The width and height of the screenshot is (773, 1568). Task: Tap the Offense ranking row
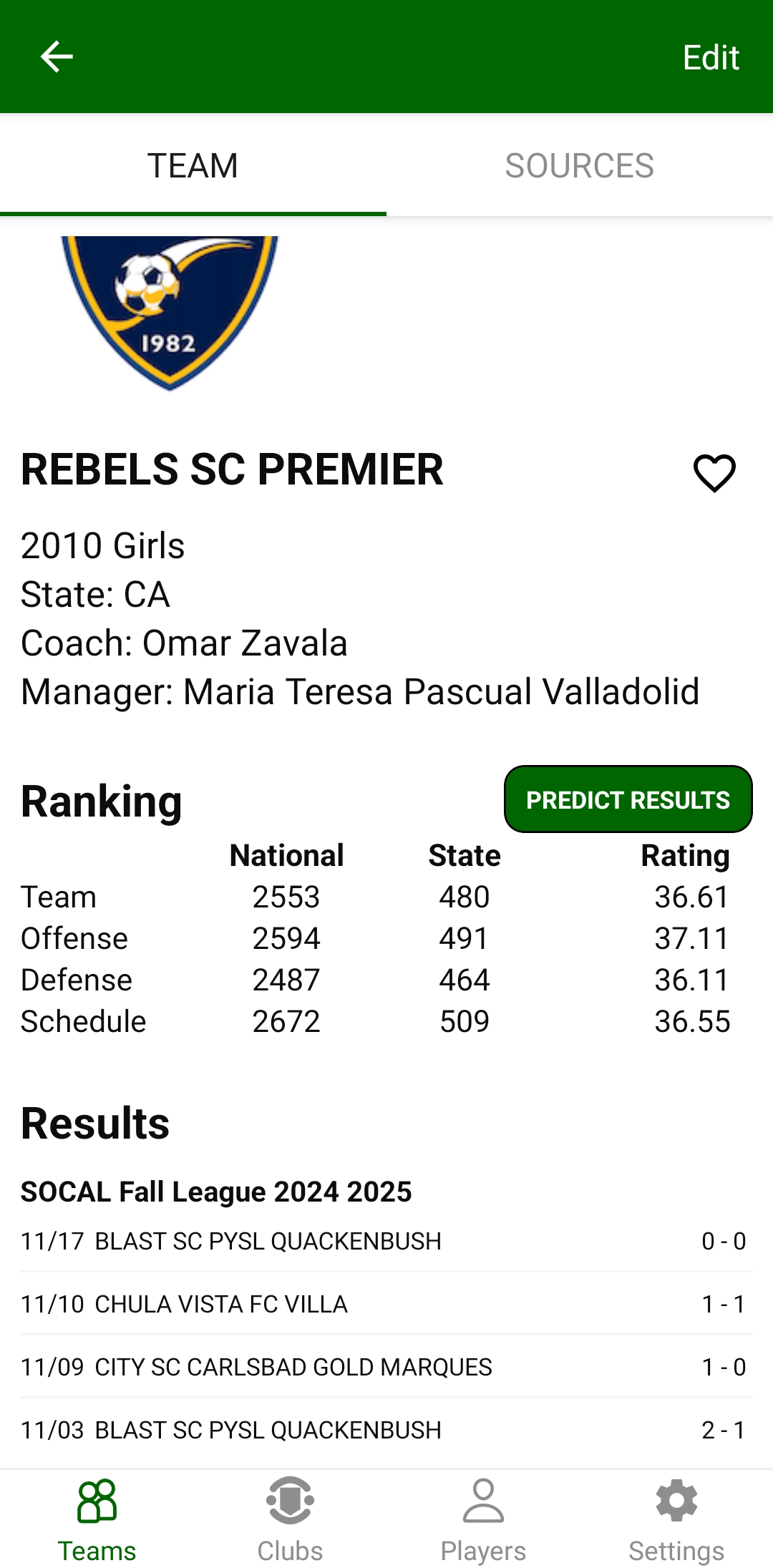click(x=375, y=938)
